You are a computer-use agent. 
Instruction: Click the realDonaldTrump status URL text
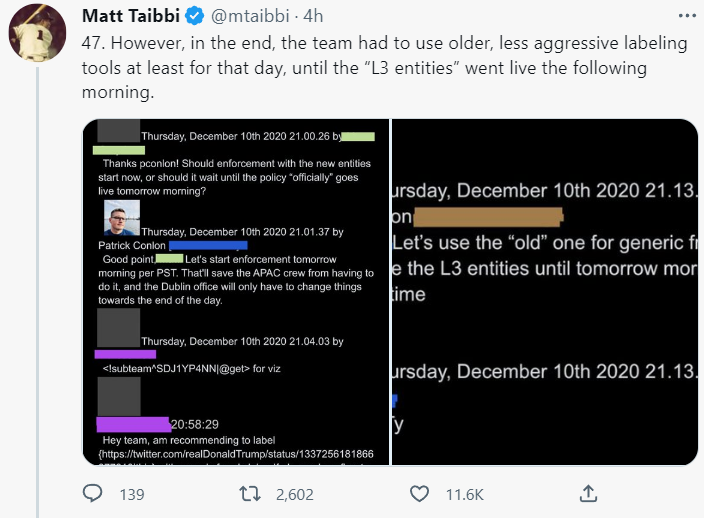click(x=236, y=453)
